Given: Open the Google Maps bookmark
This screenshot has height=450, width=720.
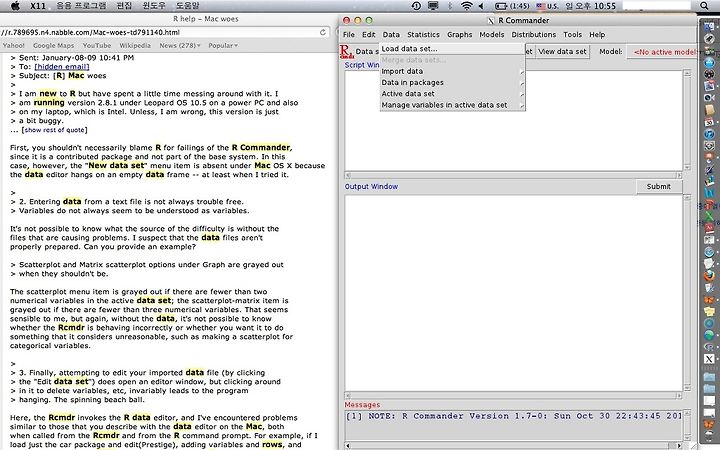Looking at the screenshot, I should point(53,45).
